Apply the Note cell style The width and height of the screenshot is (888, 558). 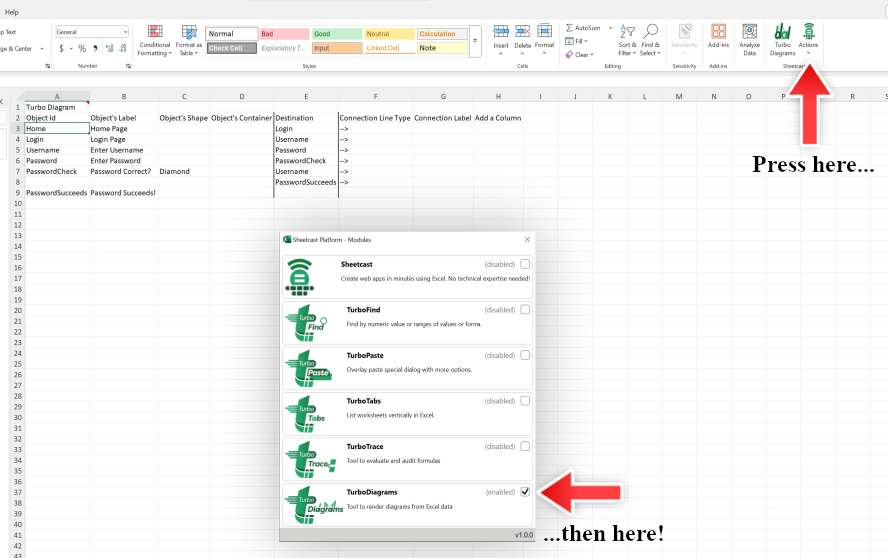coord(442,48)
